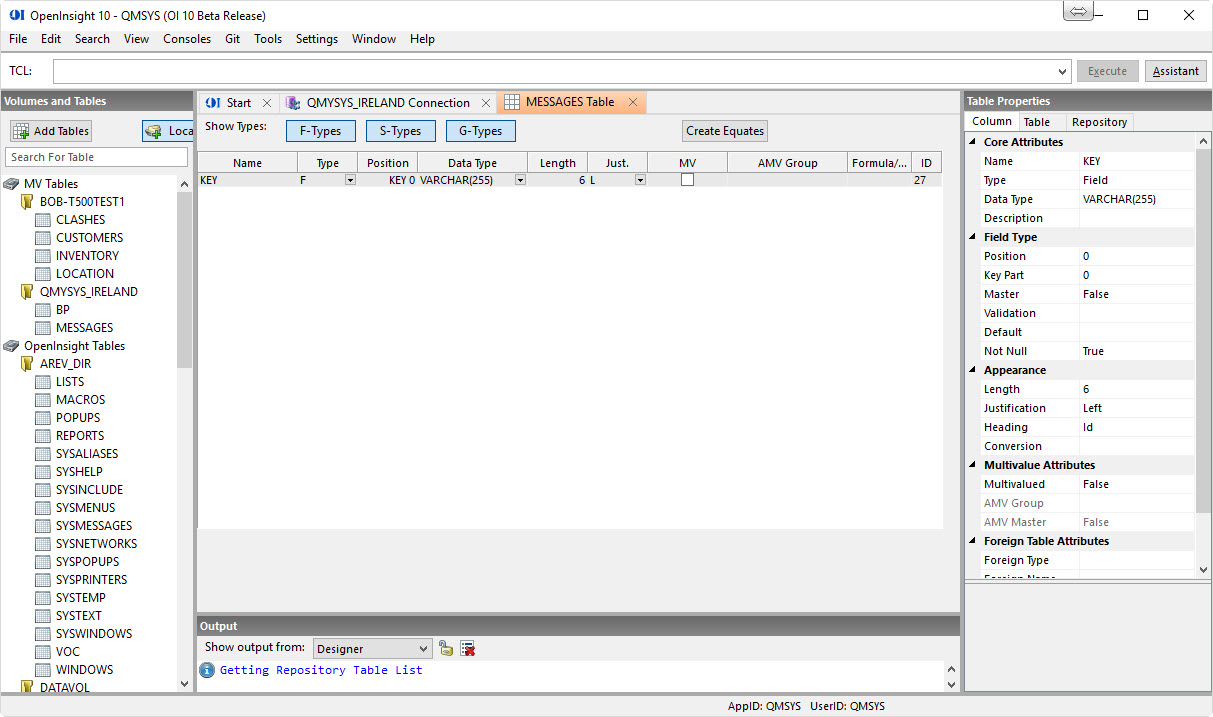Screen dimensions: 1213x717
Task: Click the BP table grid icon
Action: [x=43, y=310]
